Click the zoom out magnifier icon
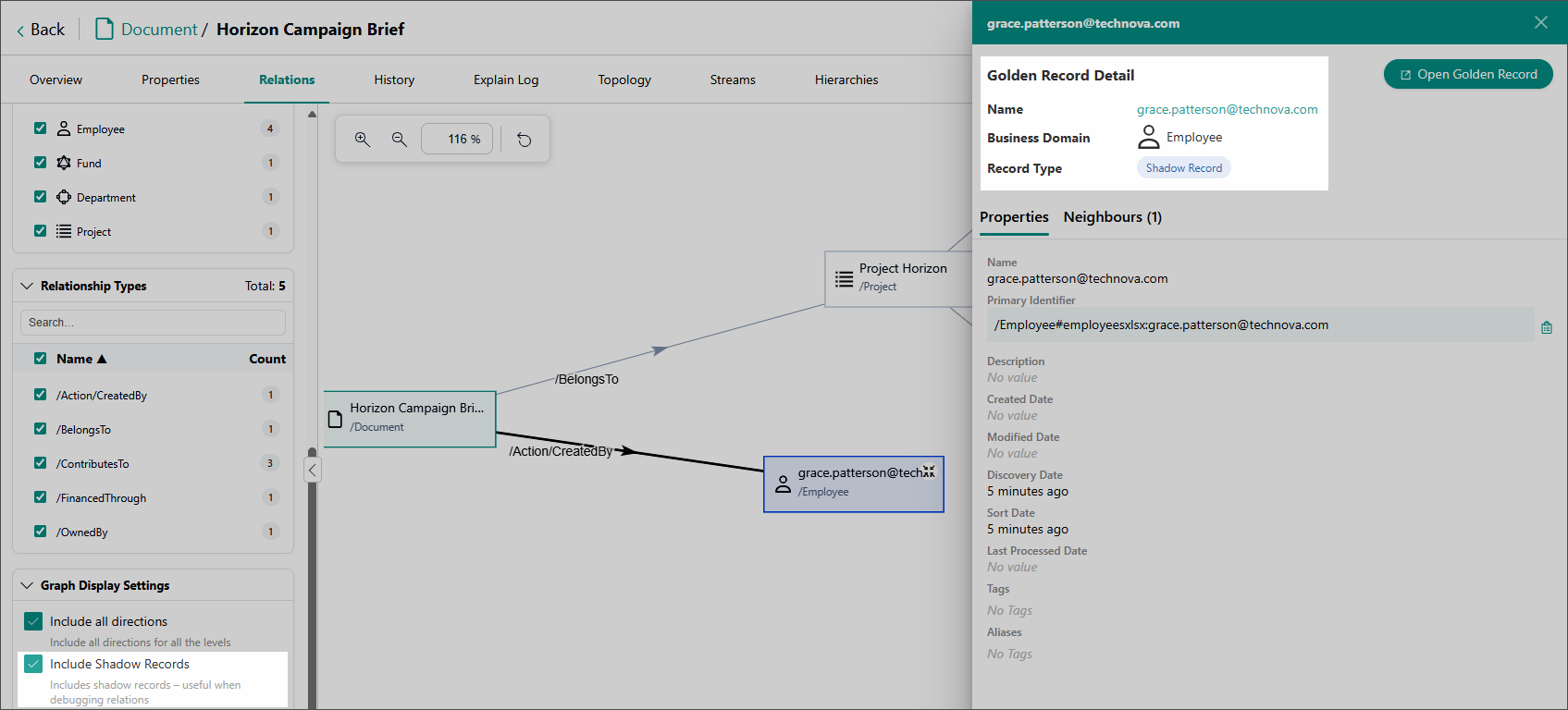1568x710 pixels. (x=400, y=140)
